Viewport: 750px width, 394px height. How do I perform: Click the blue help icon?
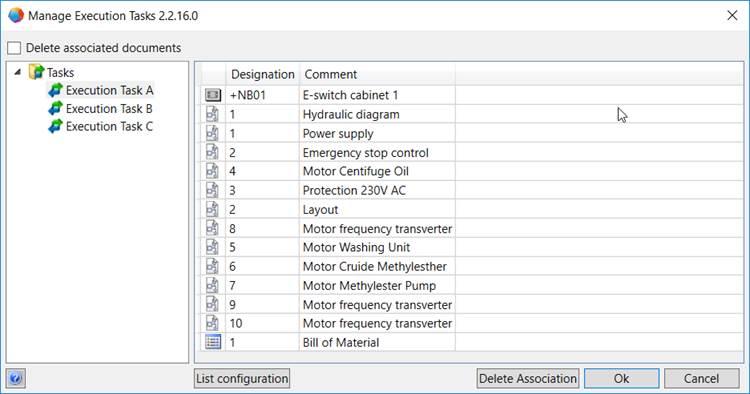click(x=15, y=379)
